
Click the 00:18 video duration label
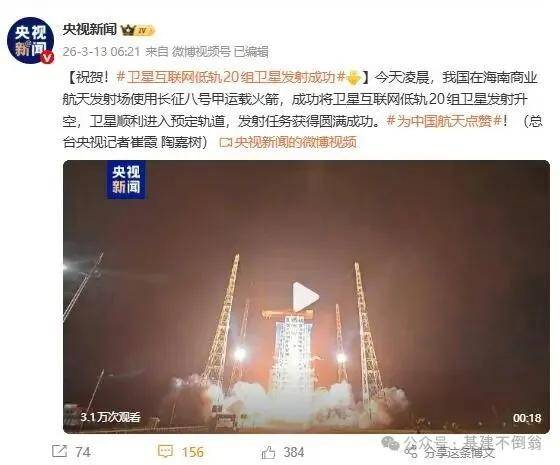pyautogui.click(x=527, y=418)
